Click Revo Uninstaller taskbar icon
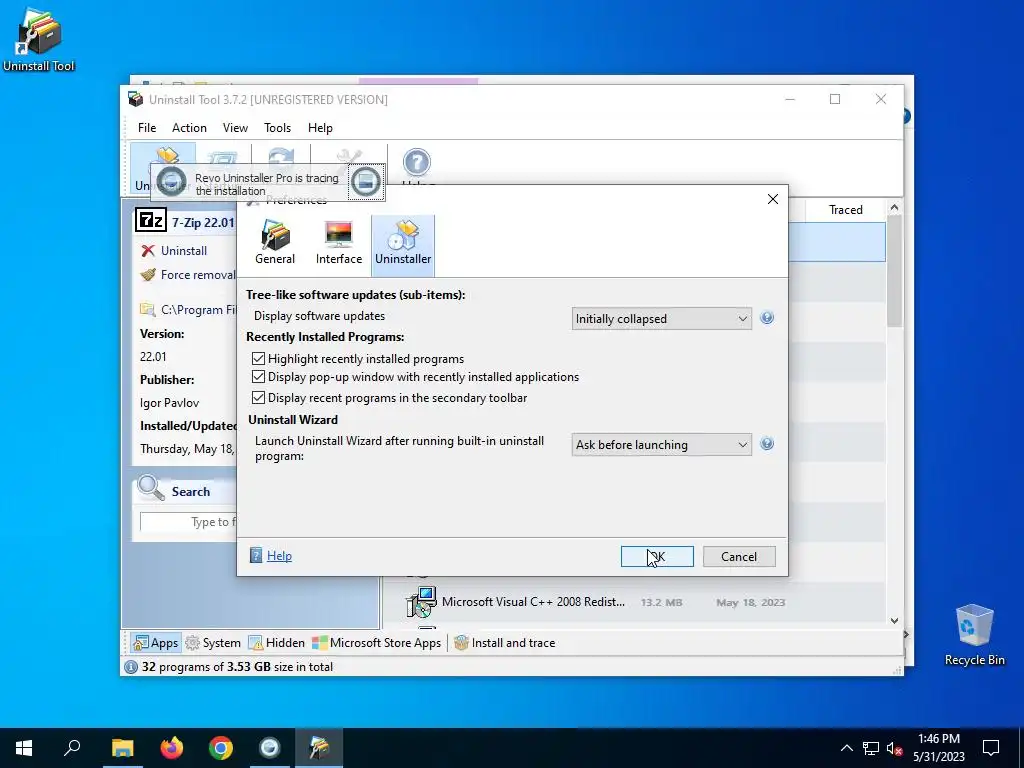Viewport: 1024px width, 768px height. tap(270, 748)
